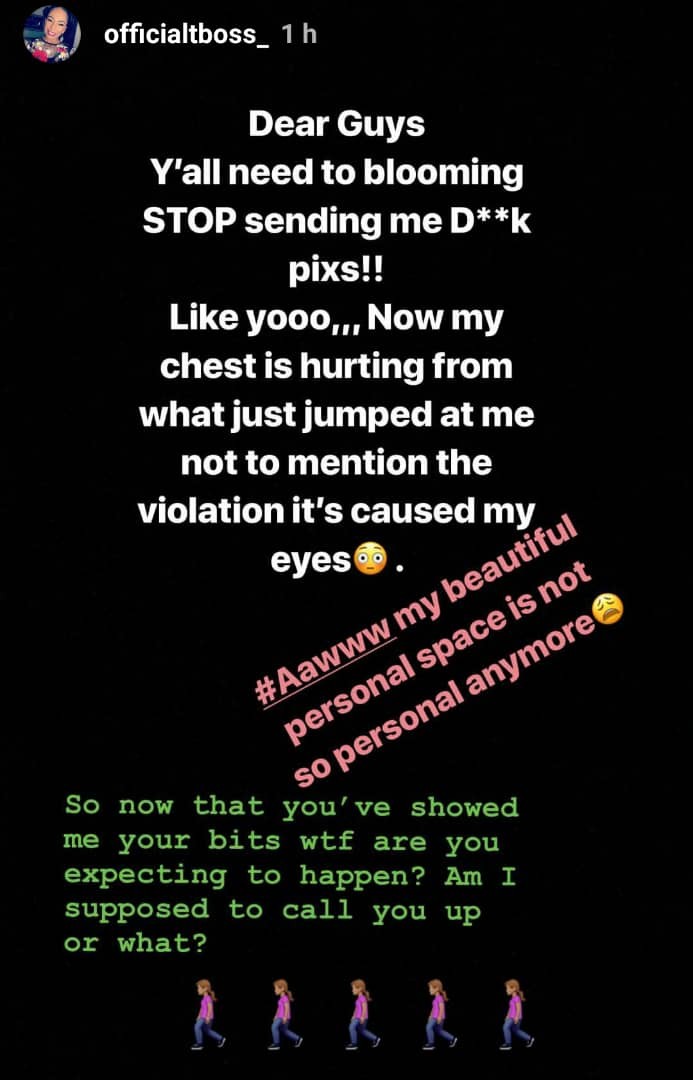
Task: Tap green text 'So now that you've showed'
Action: (x=291, y=805)
